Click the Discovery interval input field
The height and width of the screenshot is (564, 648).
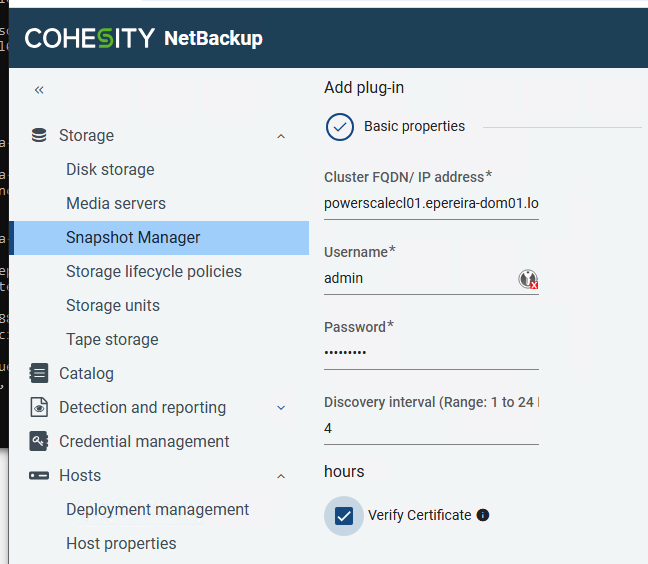[x=431, y=428]
